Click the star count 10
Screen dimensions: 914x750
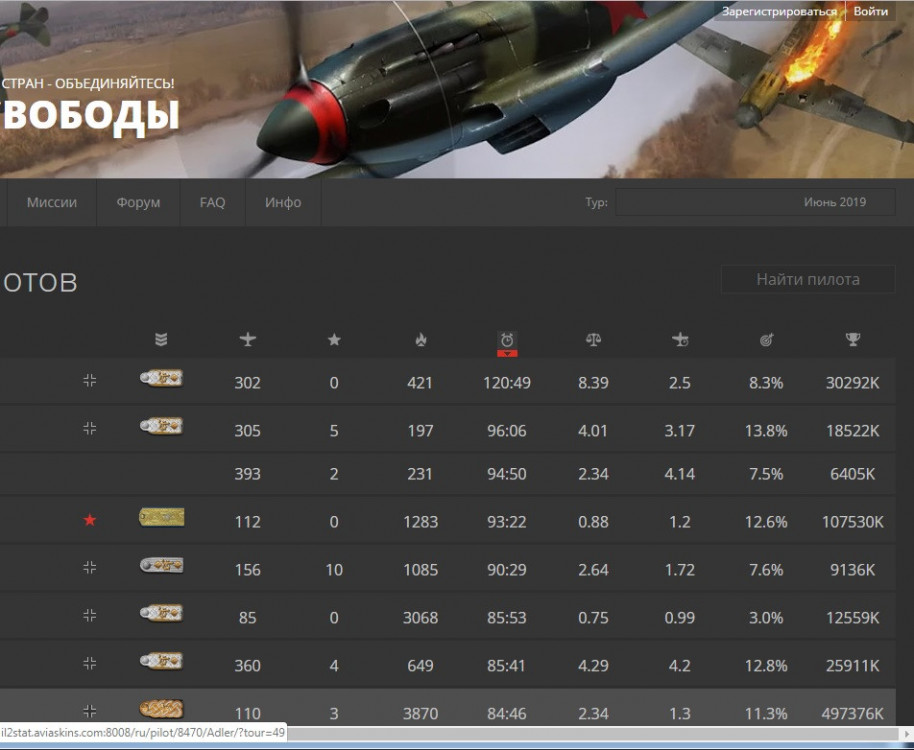click(x=334, y=569)
